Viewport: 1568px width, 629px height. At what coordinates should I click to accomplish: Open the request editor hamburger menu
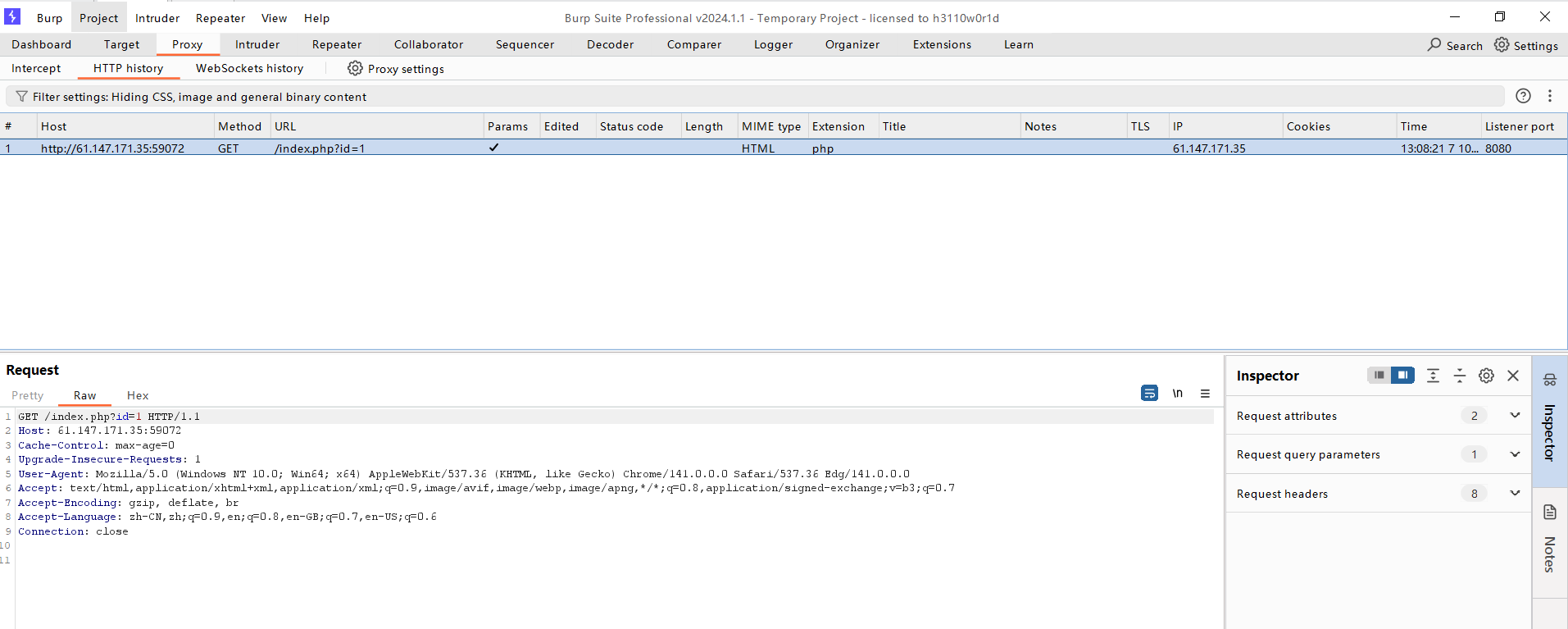(x=1205, y=394)
